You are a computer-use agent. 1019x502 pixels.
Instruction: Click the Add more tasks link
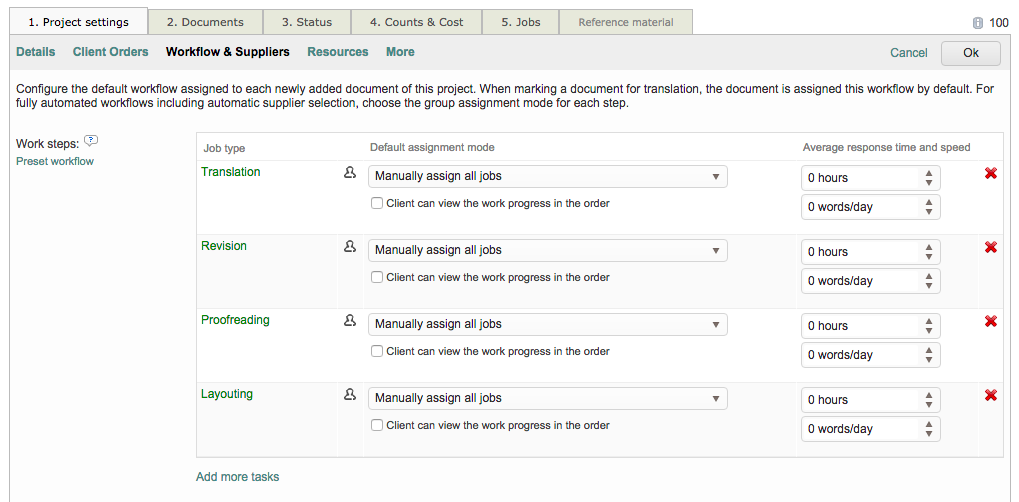[x=237, y=477]
